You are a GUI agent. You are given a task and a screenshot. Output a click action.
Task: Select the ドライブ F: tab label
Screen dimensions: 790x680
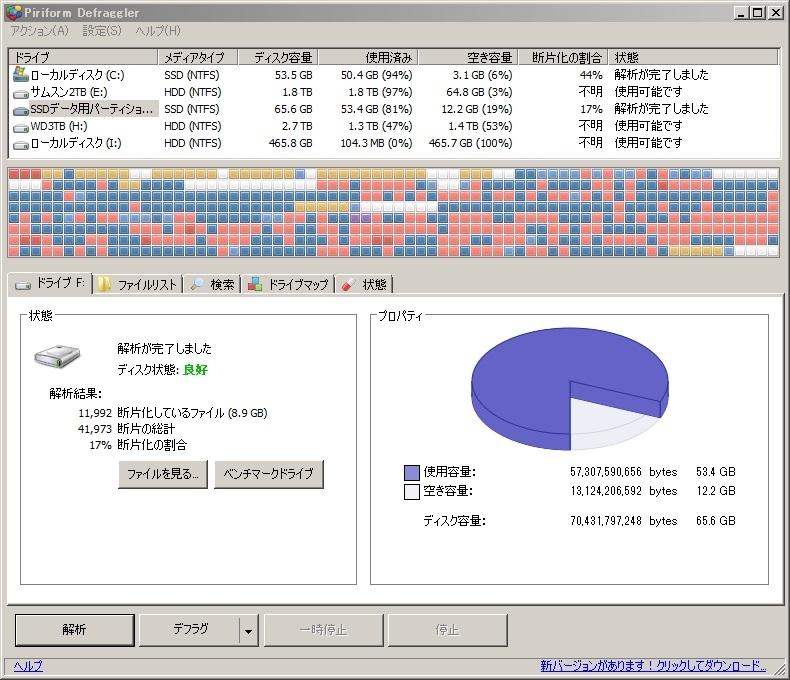(x=60, y=283)
